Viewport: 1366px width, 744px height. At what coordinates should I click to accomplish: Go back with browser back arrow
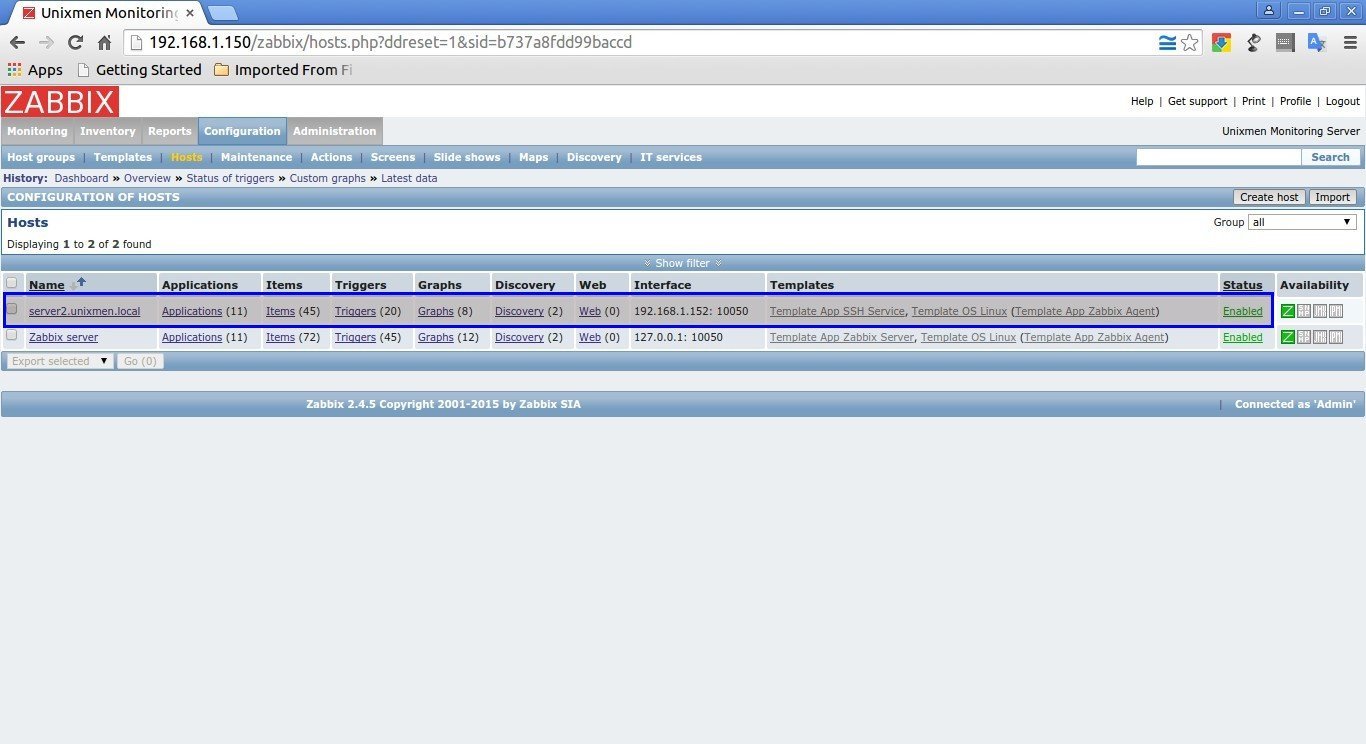(x=17, y=42)
